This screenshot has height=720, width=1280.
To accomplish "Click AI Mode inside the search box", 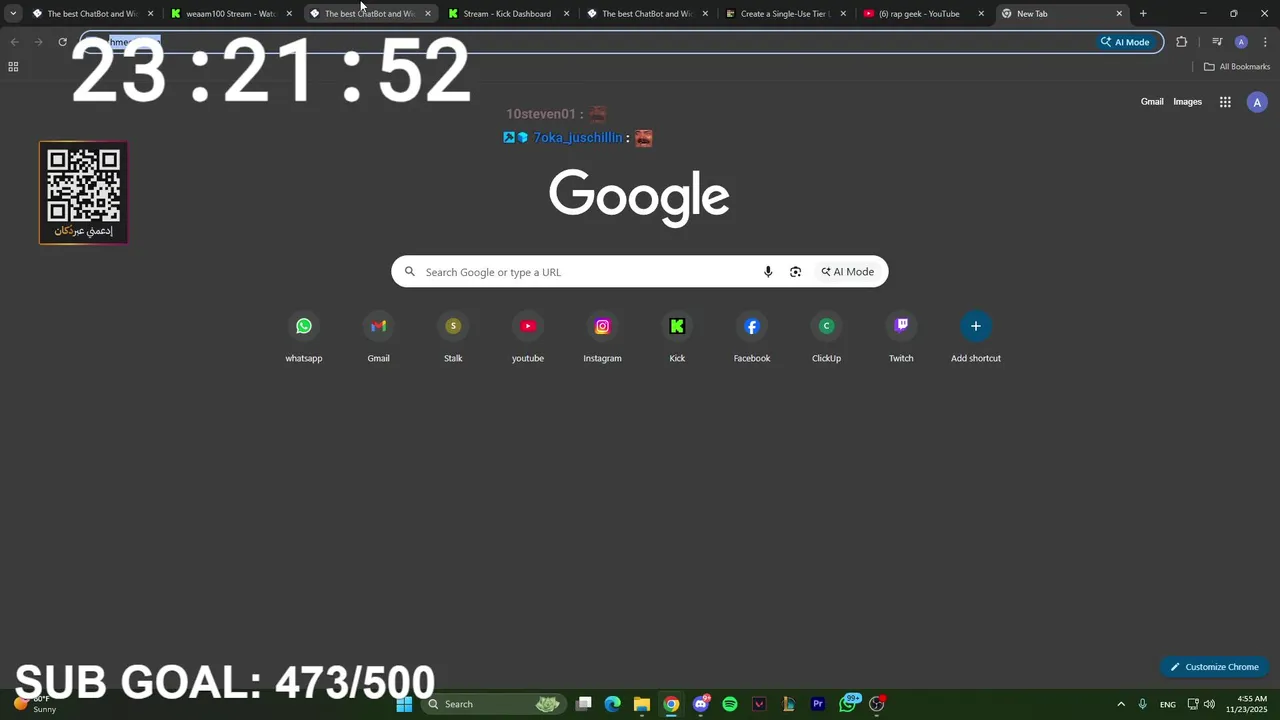I will point(848,272).
